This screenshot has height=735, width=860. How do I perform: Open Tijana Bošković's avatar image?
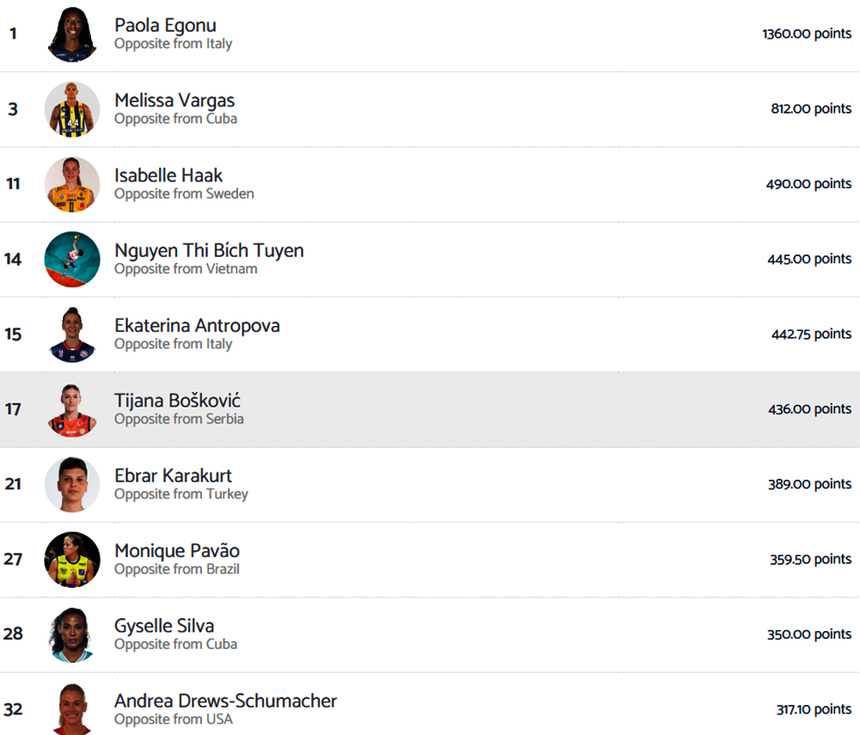click(72, 409)
